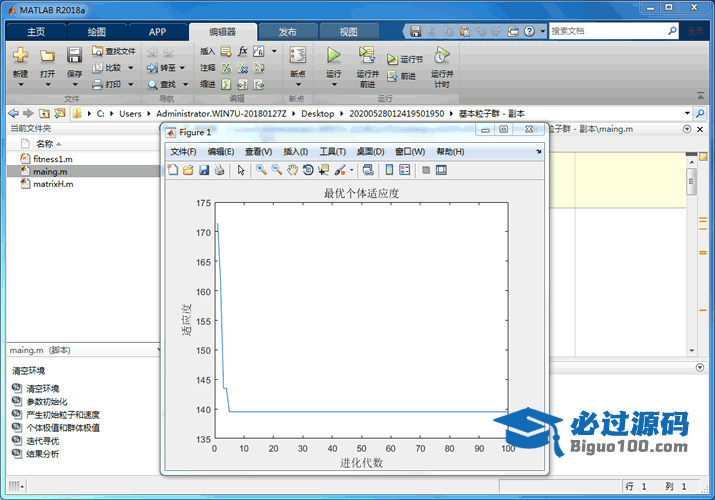Expand the Open (打开) dropdown arrow
715x500 pixels.
click(47, 85)
